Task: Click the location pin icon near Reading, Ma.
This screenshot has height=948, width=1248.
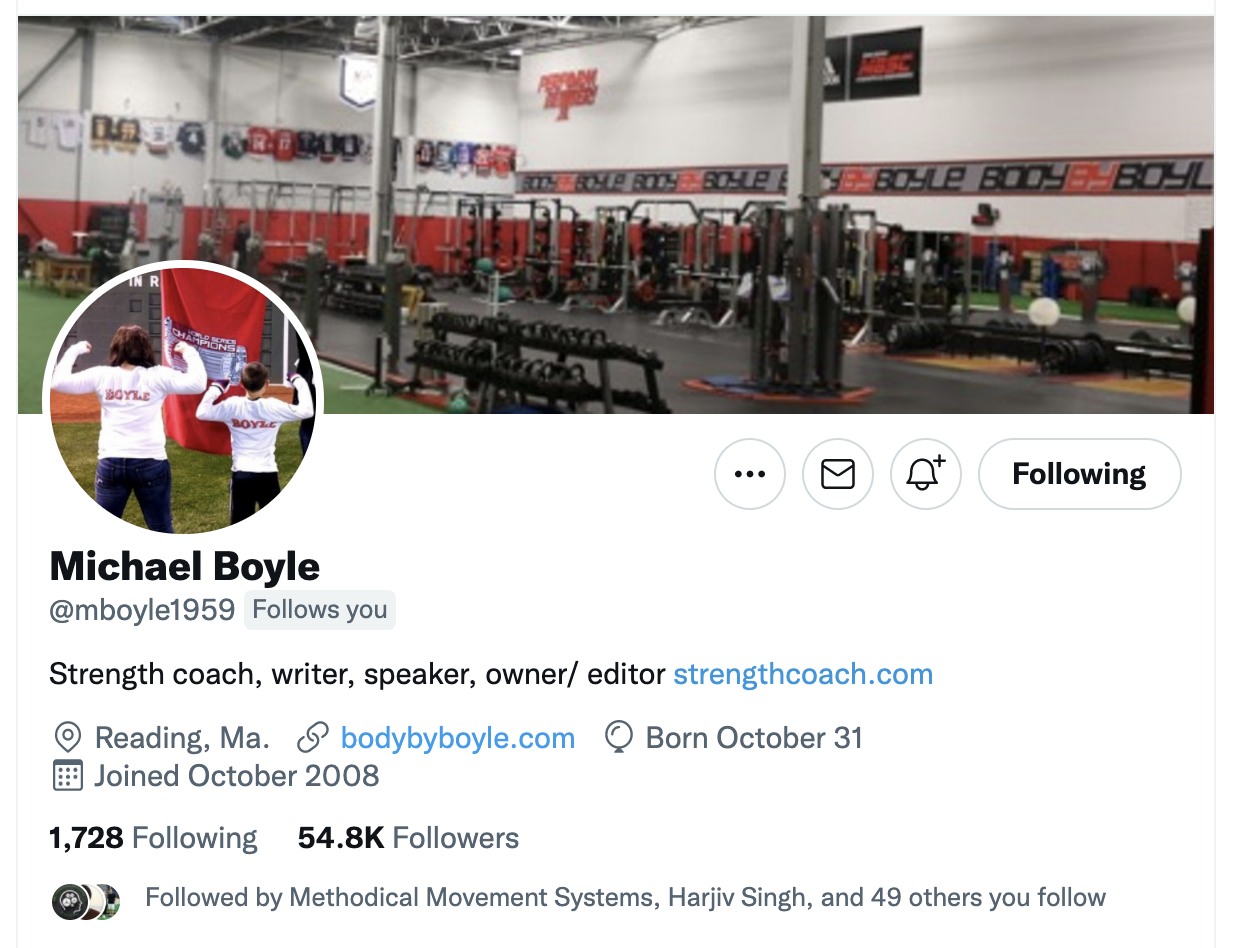Action: [x=67, y=738]
